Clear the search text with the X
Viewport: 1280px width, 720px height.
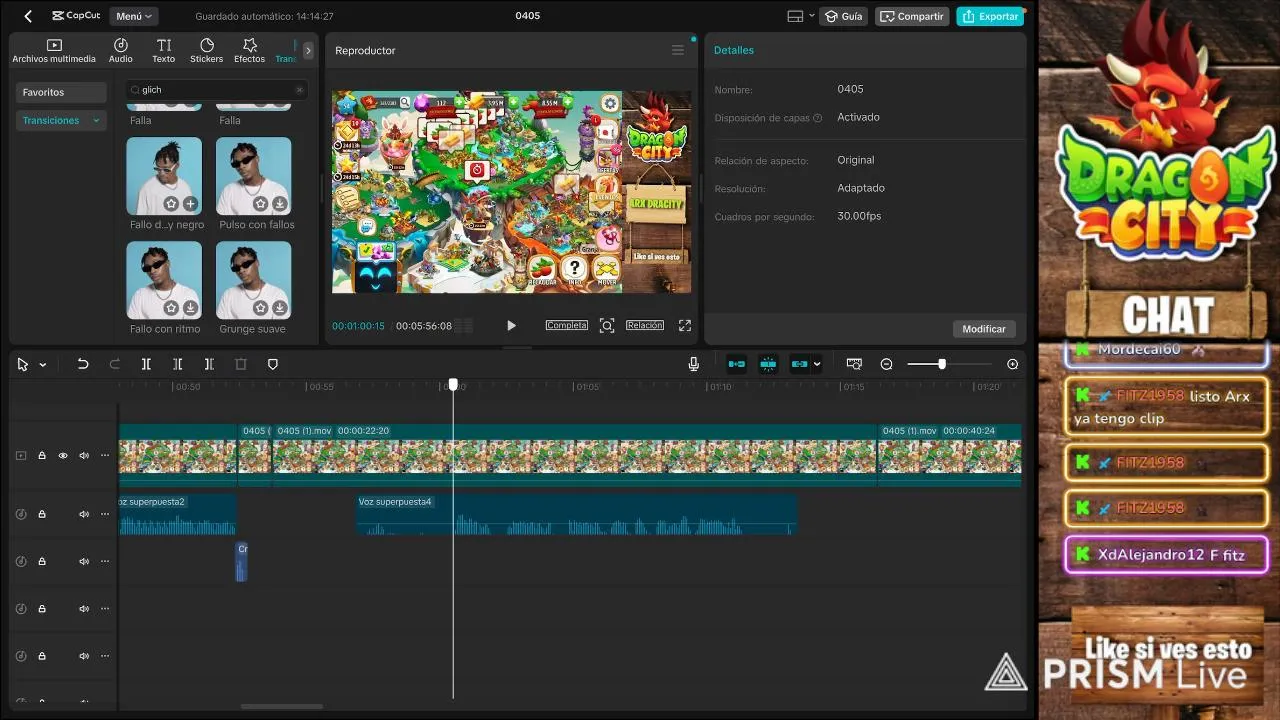pyautogui.click(x=299, y=90)
